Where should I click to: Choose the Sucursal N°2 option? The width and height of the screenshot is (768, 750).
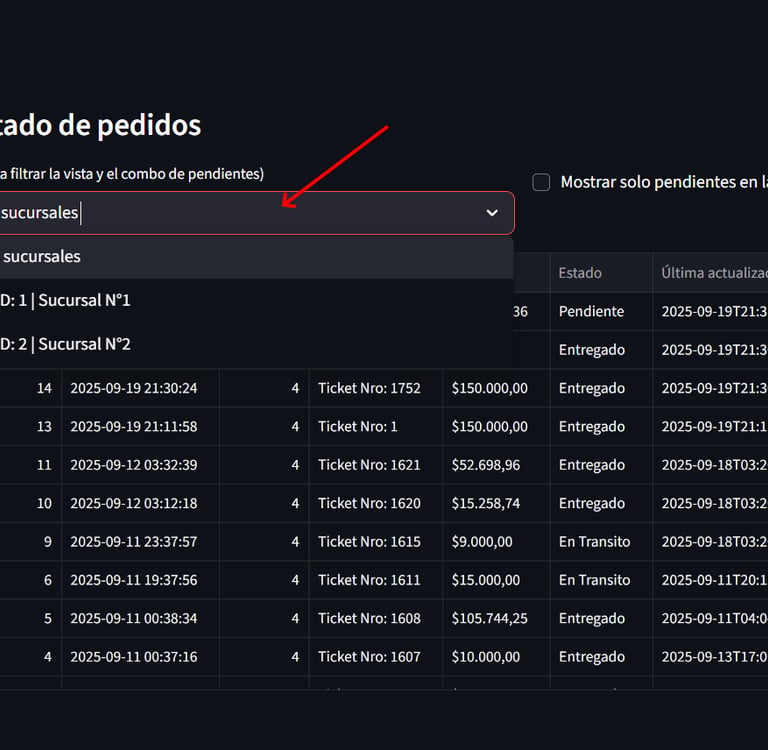point(257,344)
